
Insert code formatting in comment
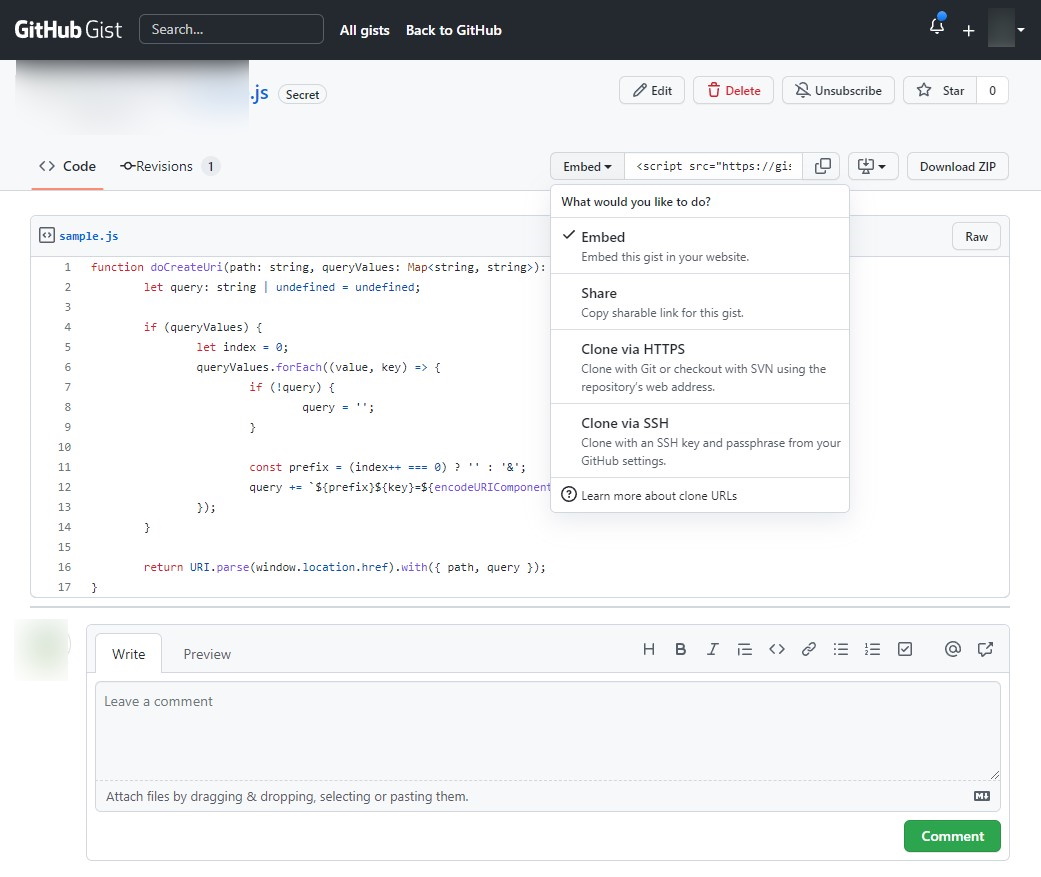point(777,649)
